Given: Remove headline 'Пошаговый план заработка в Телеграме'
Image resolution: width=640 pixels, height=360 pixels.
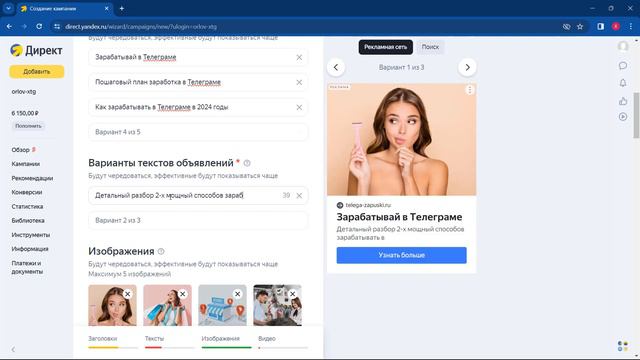Looking at the screenshot, I should [299, 82].
